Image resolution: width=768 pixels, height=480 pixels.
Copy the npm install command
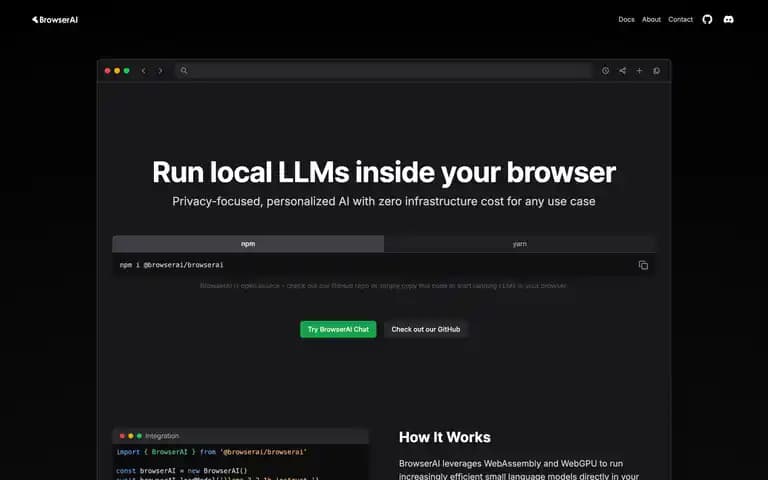[x=643, y=265]
